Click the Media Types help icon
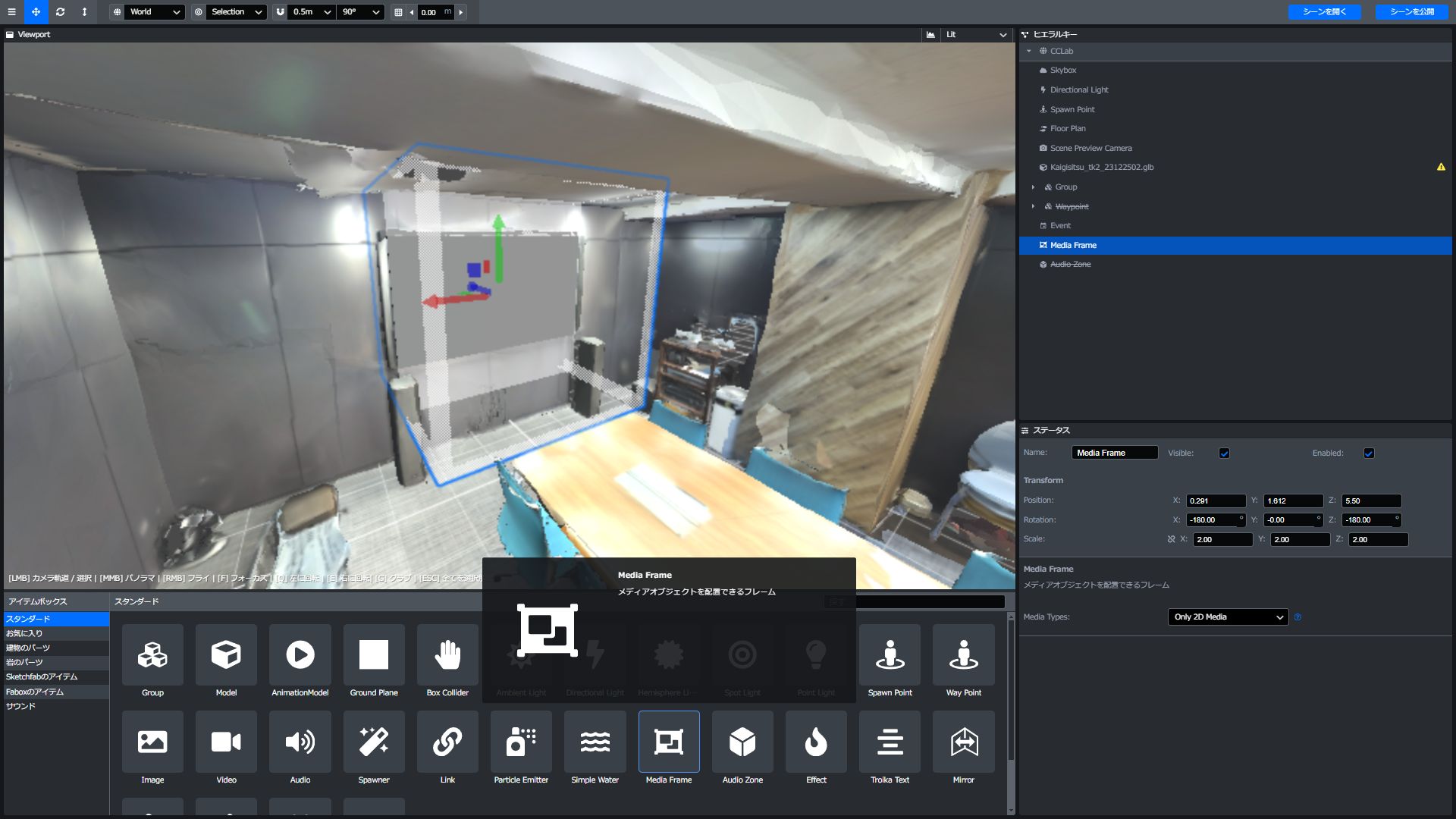Viewport: 1456px width, 819px height. (1298, 617)
